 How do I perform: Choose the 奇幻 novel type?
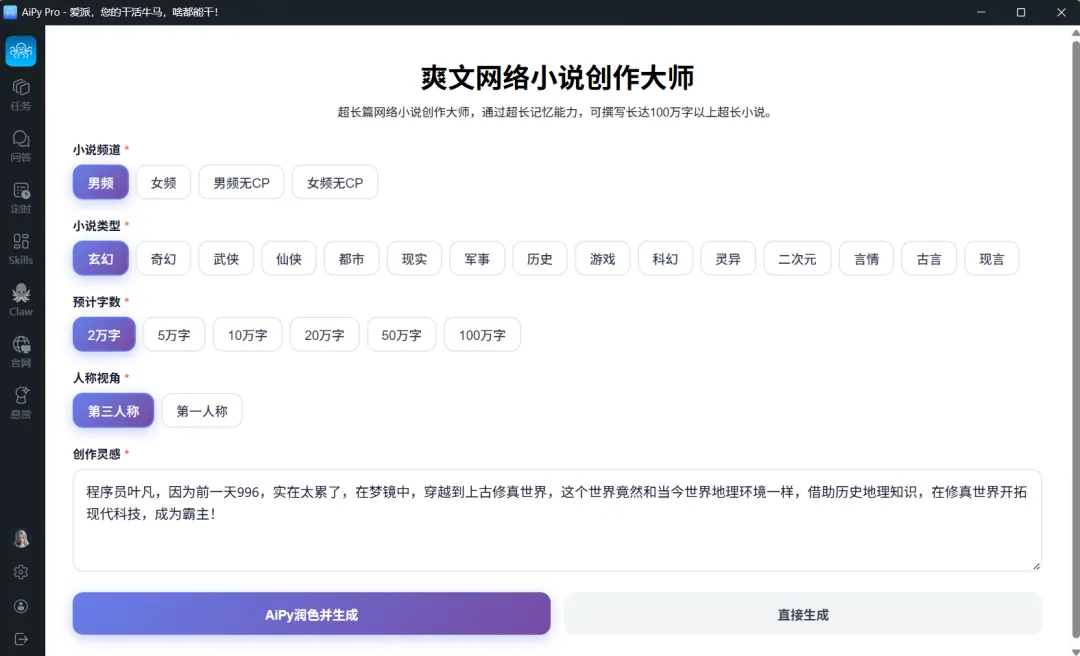pyautogui.click(x=163, y=259)
